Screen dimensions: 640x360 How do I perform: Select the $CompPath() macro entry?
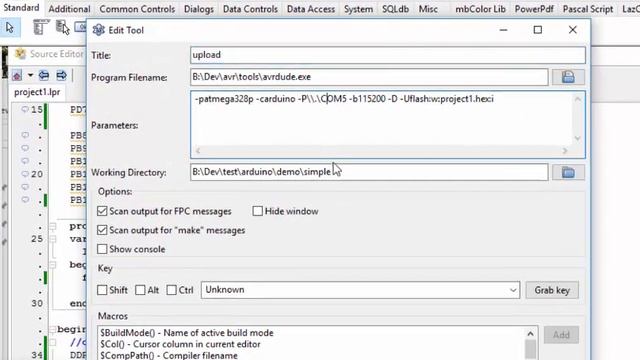(x=169, y=356)
